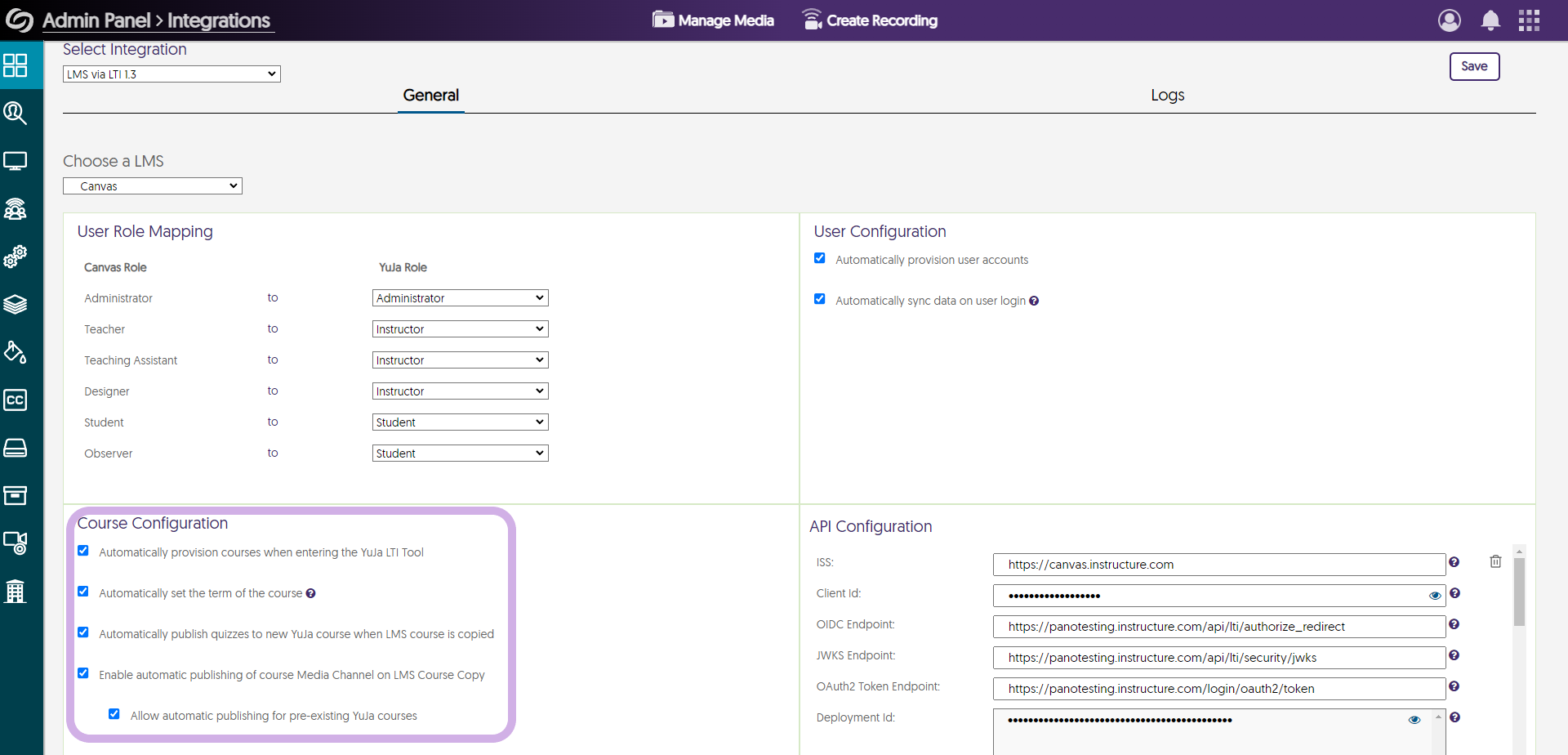Screen dimensions: 1568x755
Task: Switch to the Logs tab
Action: pyautogui.click(x=1167, y=96)
